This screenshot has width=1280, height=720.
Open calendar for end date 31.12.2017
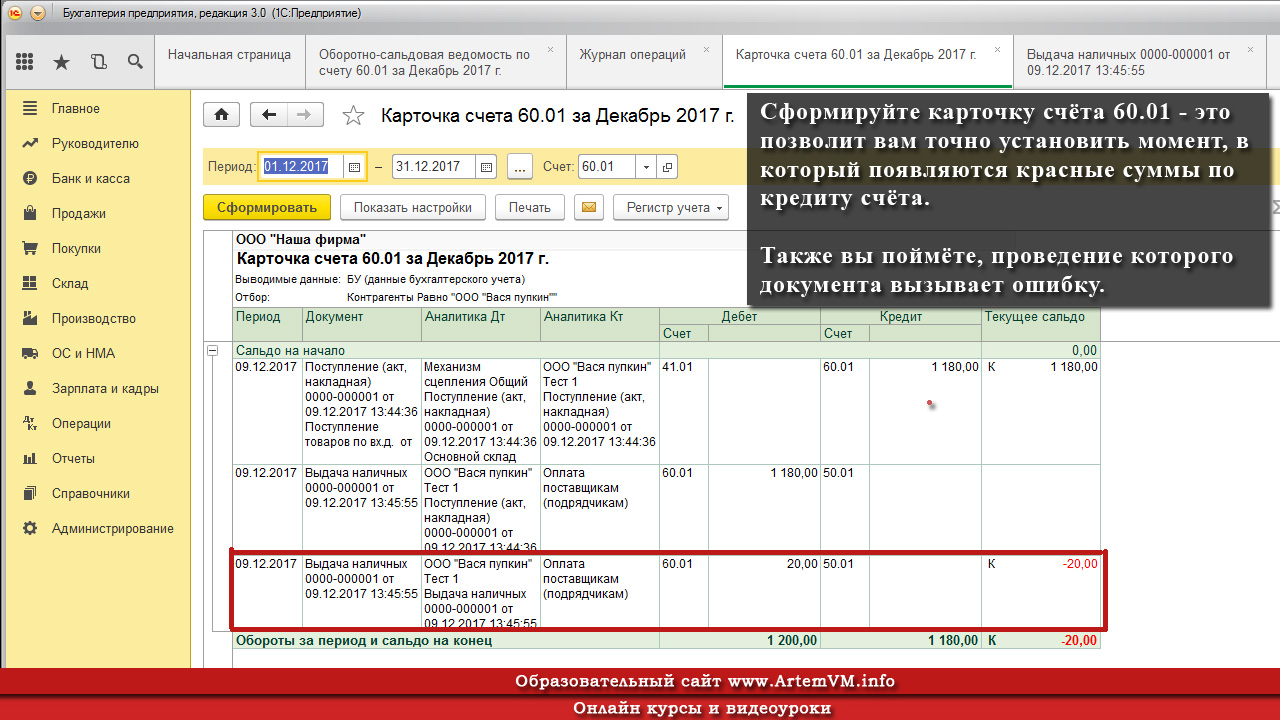tap(486, 167)
